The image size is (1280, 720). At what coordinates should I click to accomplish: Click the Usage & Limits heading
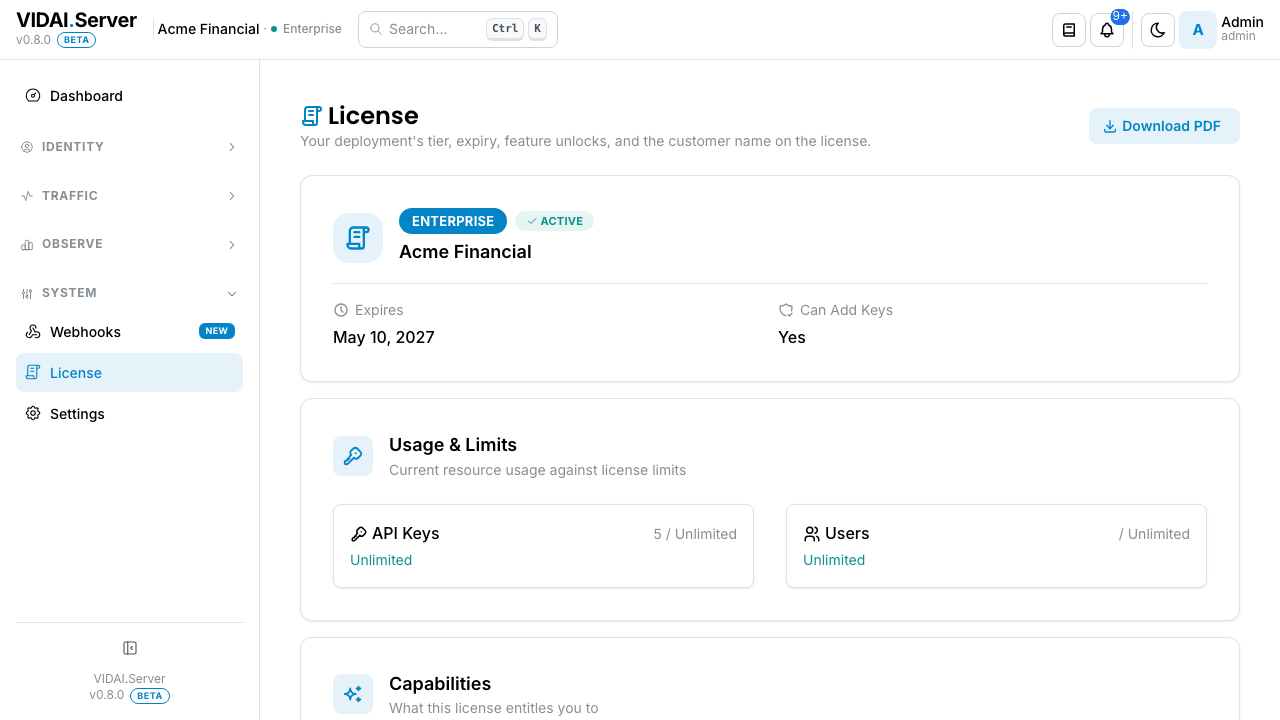(x=453, y=445)
